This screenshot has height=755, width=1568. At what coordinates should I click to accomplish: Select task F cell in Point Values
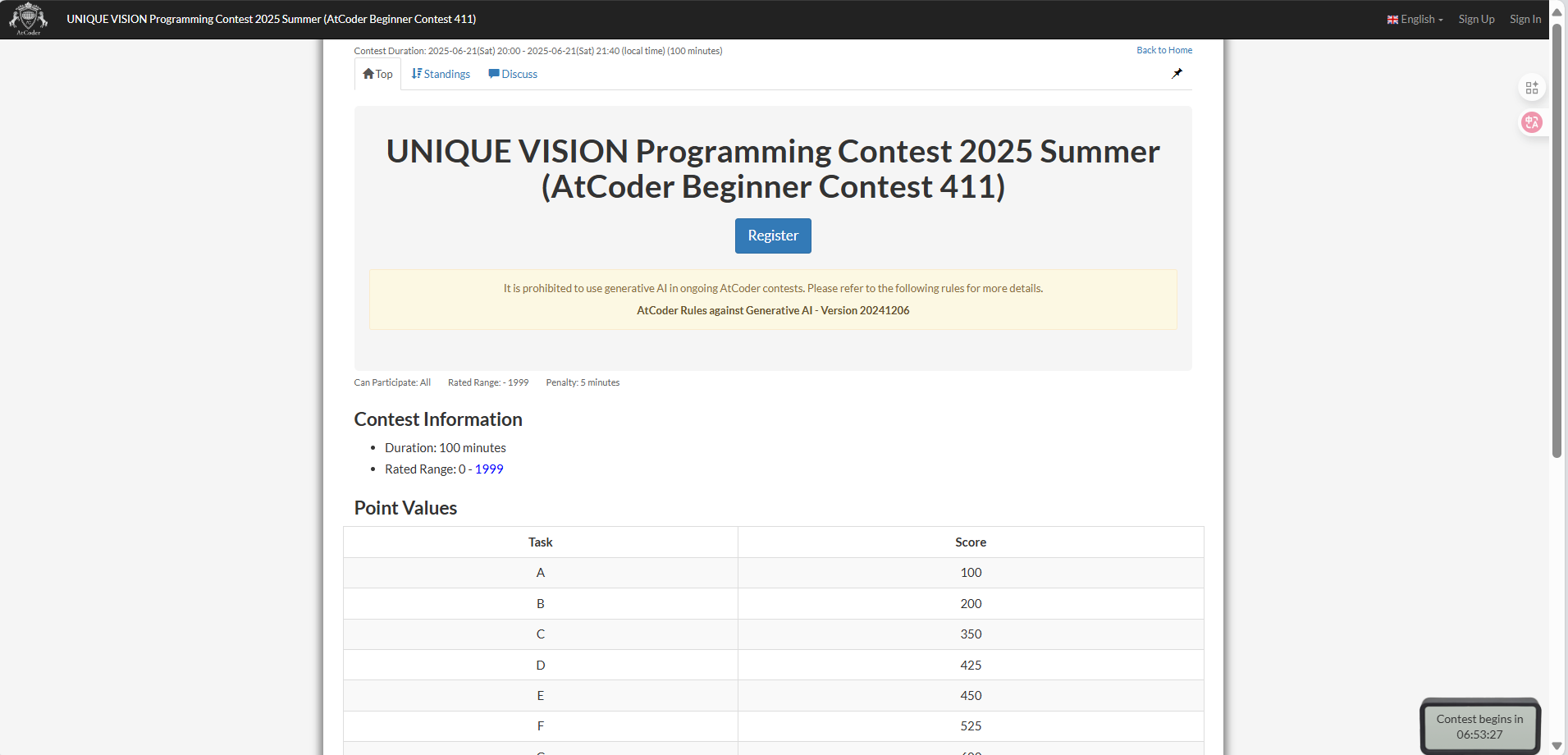point(541,726)
